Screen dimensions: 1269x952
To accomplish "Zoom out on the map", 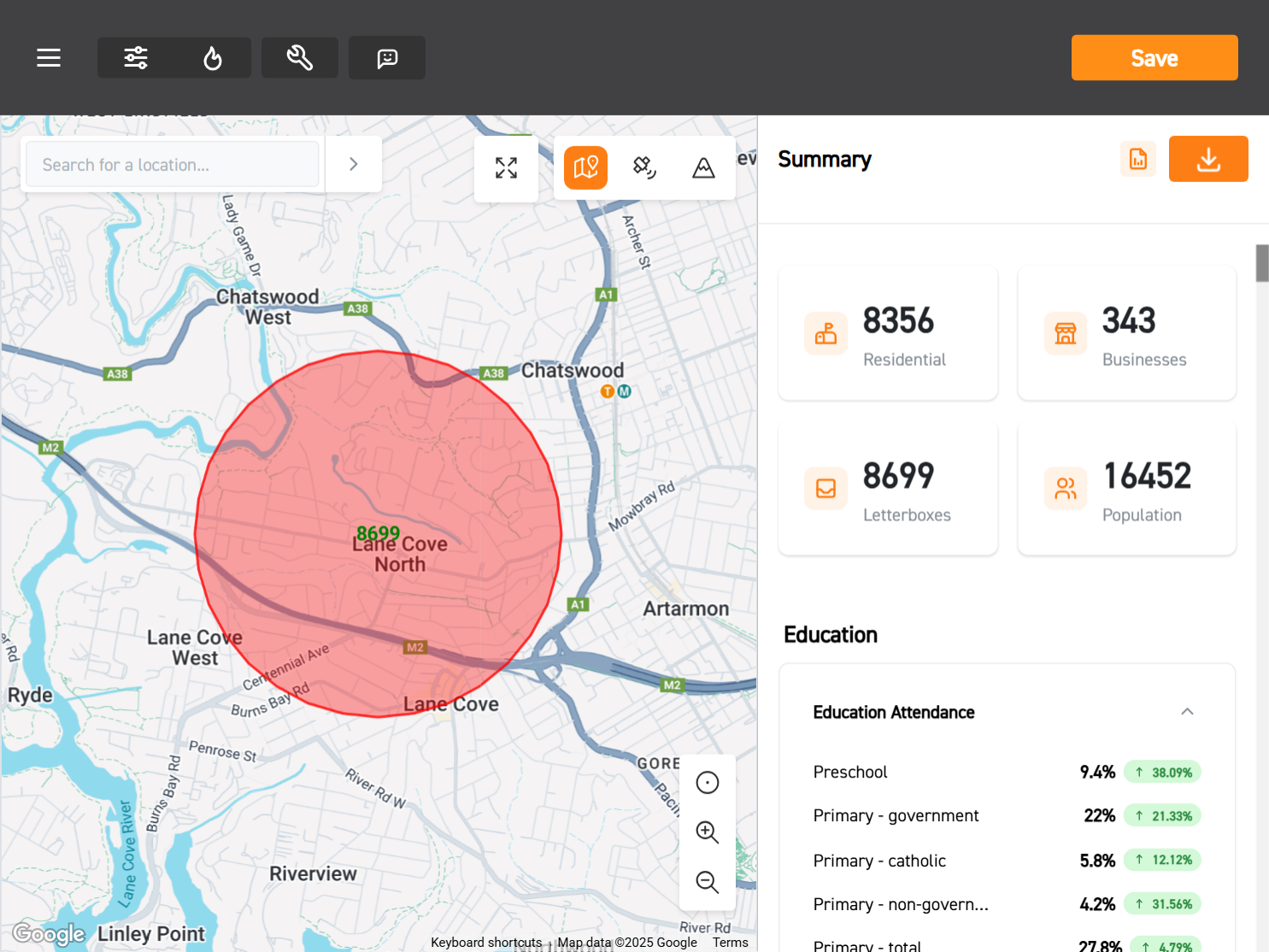I will coord(707,881).
